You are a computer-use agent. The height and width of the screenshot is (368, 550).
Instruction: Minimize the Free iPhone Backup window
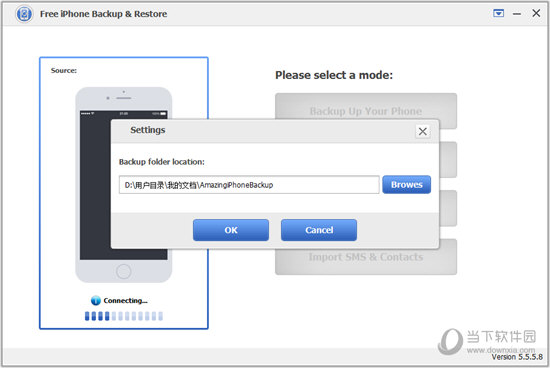[x=517, y=14]
